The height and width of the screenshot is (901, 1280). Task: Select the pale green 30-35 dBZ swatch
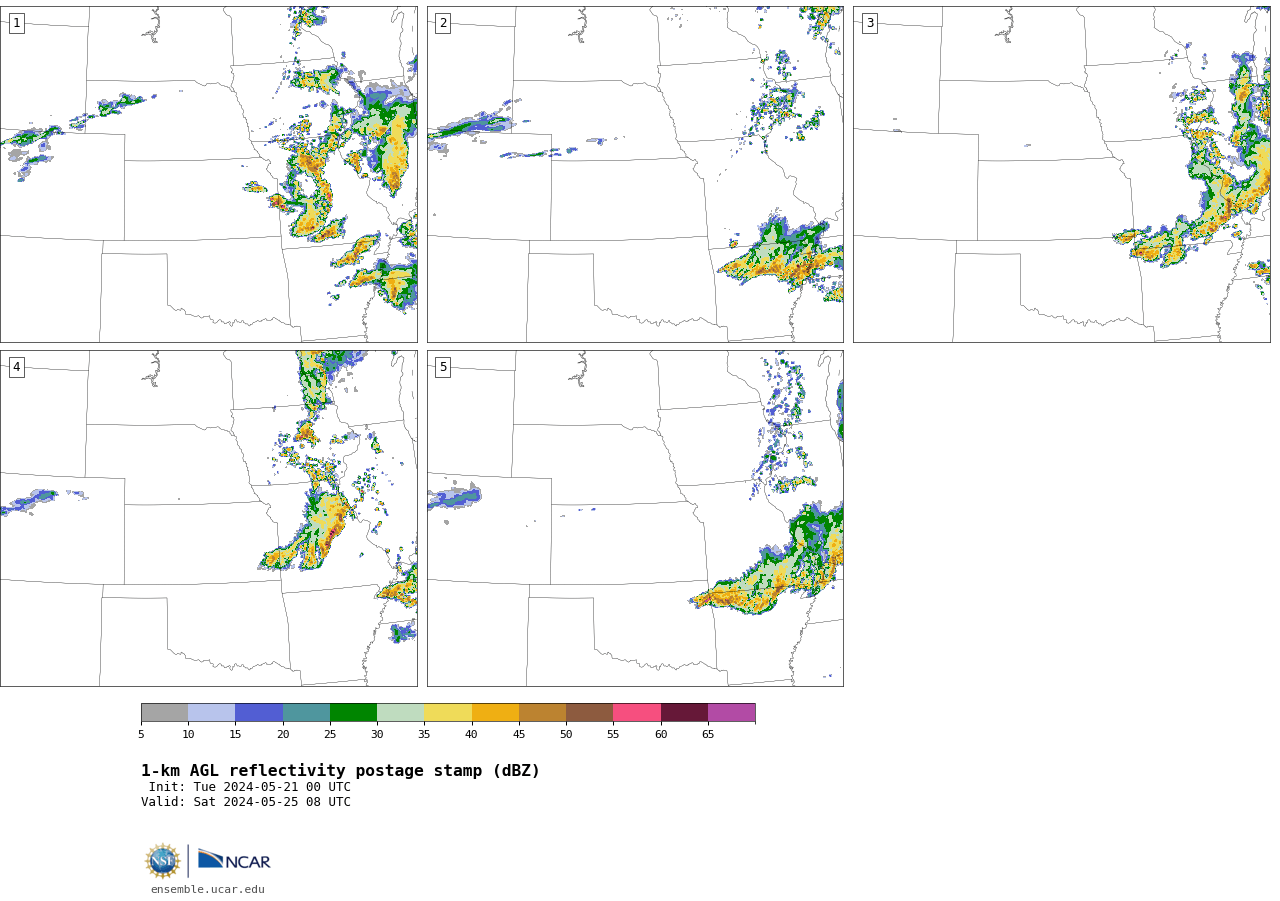pyautogui.click(x=400, y=713)
